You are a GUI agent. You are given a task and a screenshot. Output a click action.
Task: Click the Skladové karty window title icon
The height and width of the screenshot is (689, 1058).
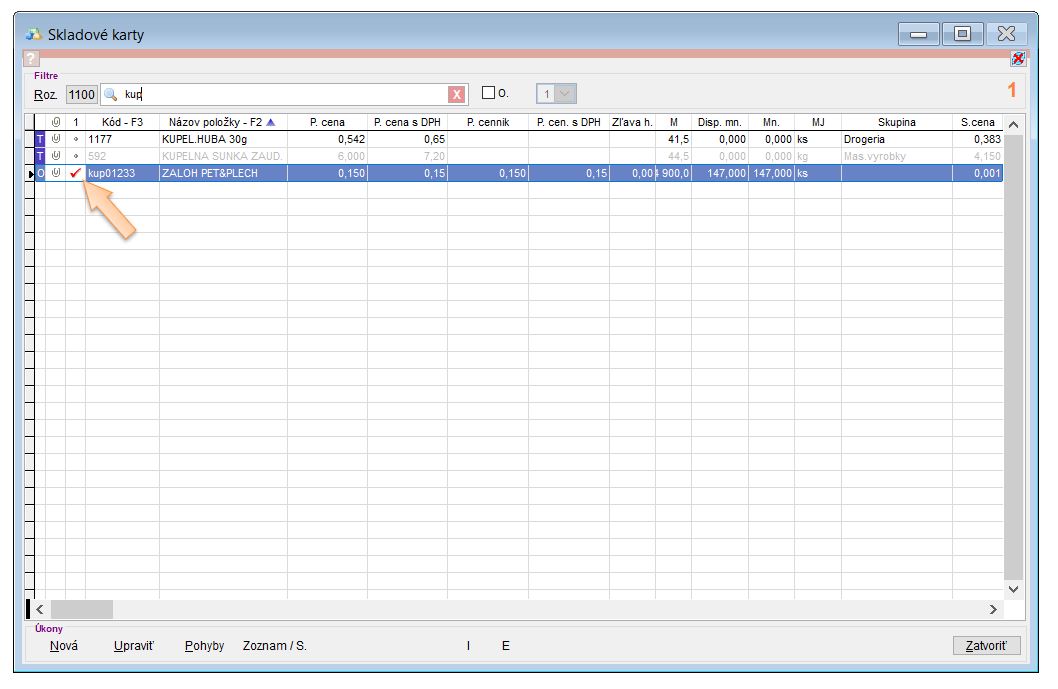tap(34, 34)
